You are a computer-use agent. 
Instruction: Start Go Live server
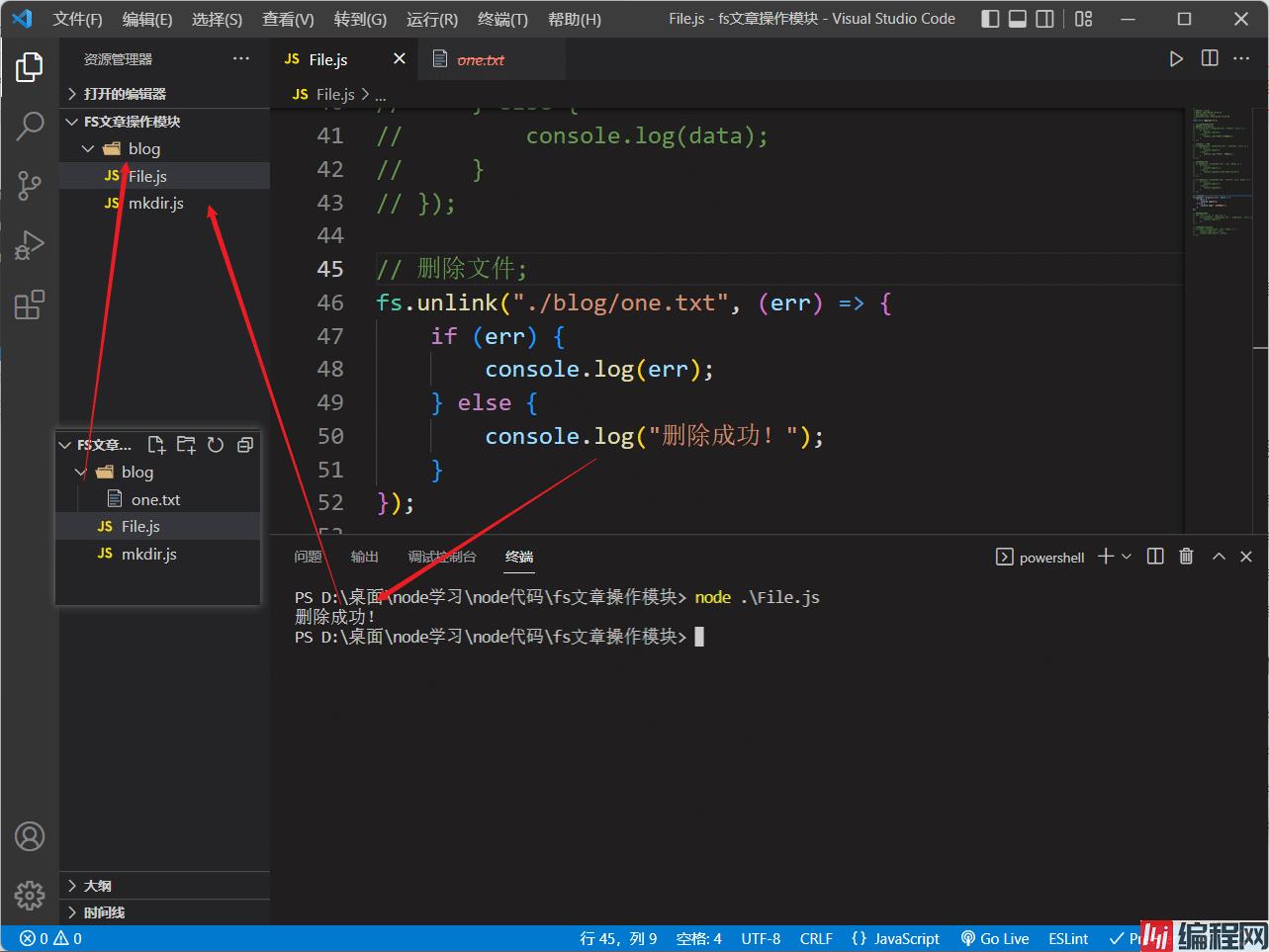tap(995, 939)
